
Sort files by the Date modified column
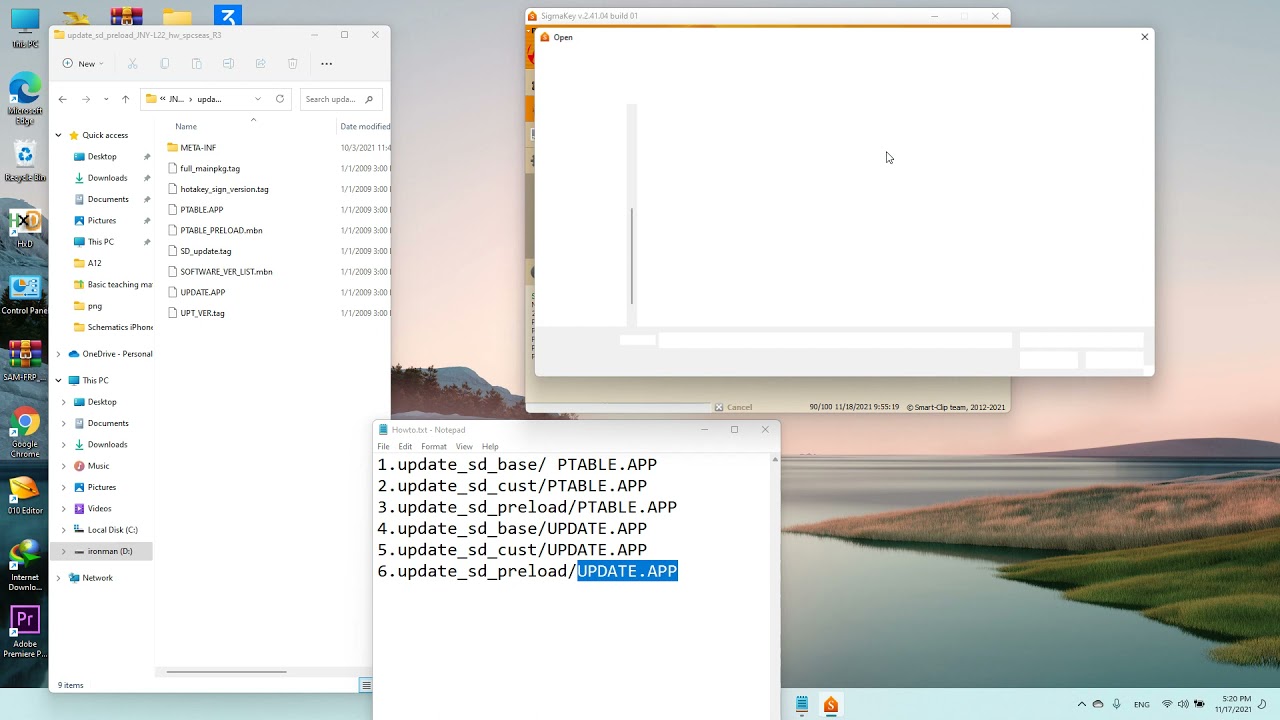click(x=364, y=126)
